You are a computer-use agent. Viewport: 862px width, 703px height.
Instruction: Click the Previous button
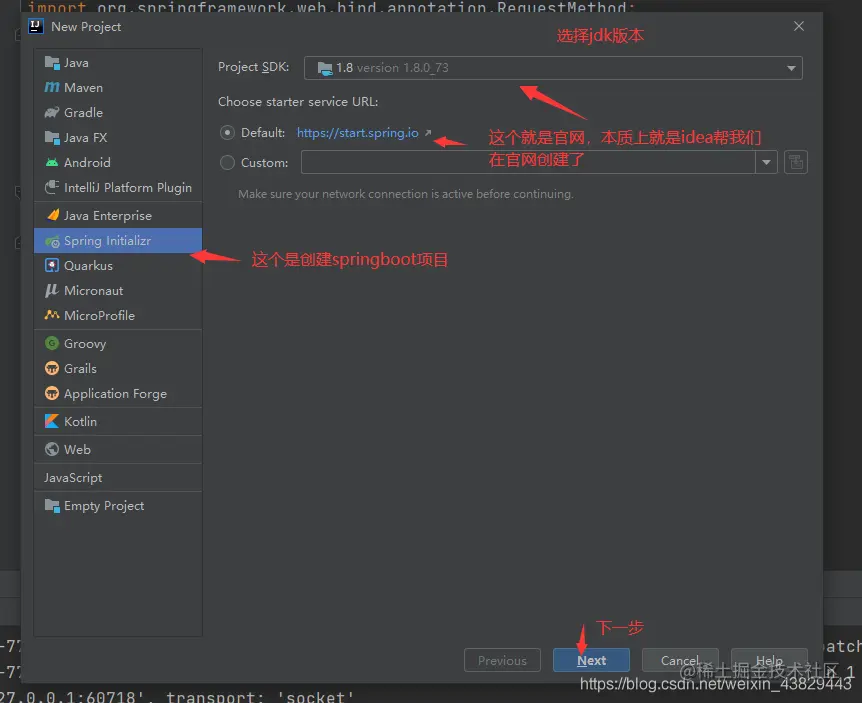pos(502,660)
